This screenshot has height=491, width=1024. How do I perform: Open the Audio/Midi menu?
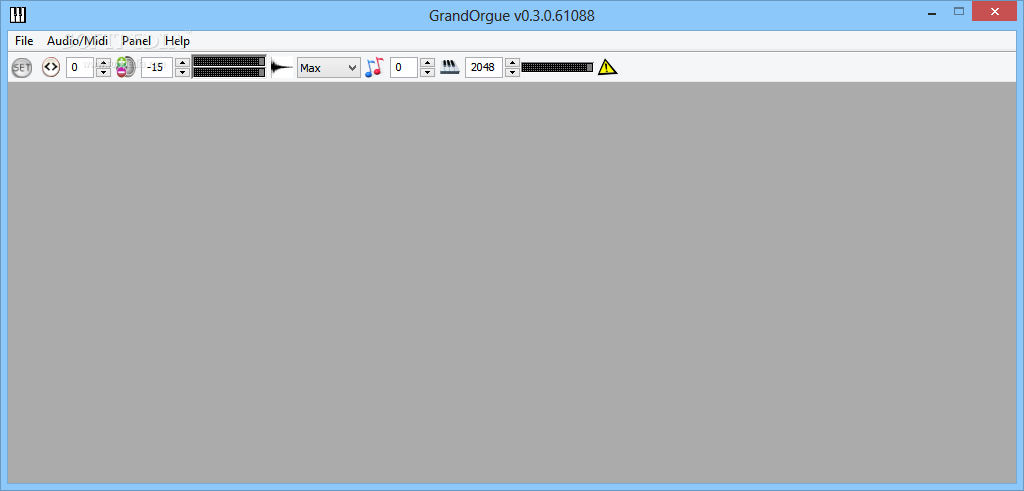tap(78, 41)
